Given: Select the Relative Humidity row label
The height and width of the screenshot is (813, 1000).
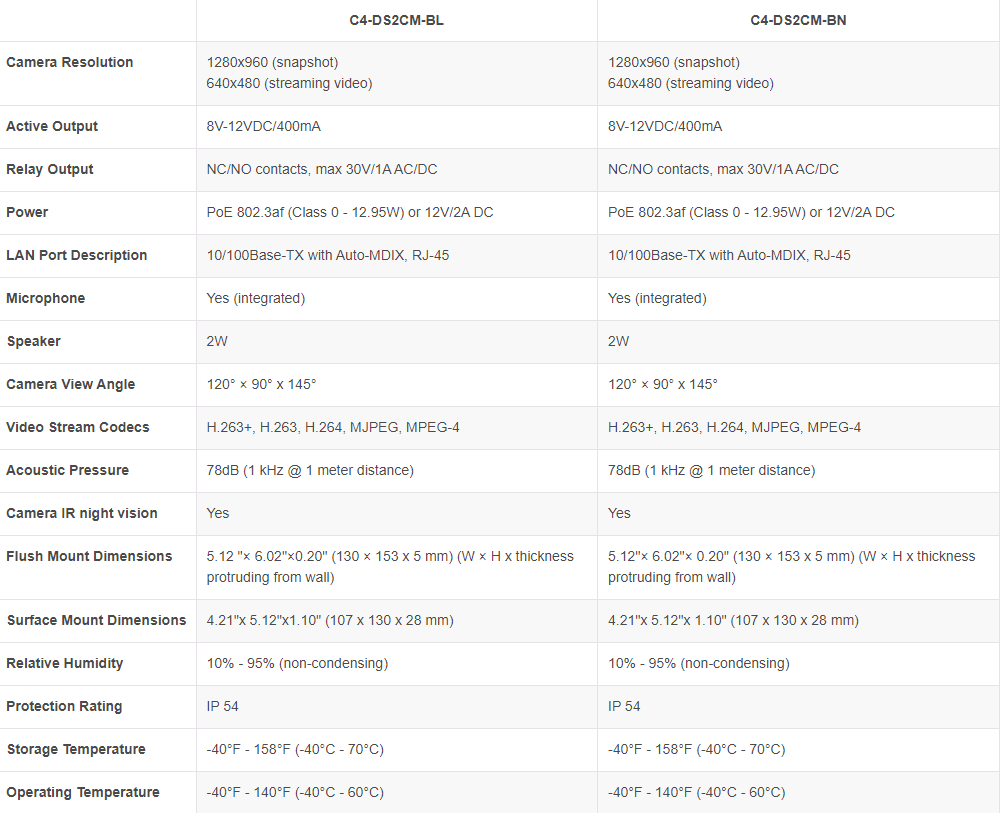Looking at the screenshot, I should (x=65, y=663).
